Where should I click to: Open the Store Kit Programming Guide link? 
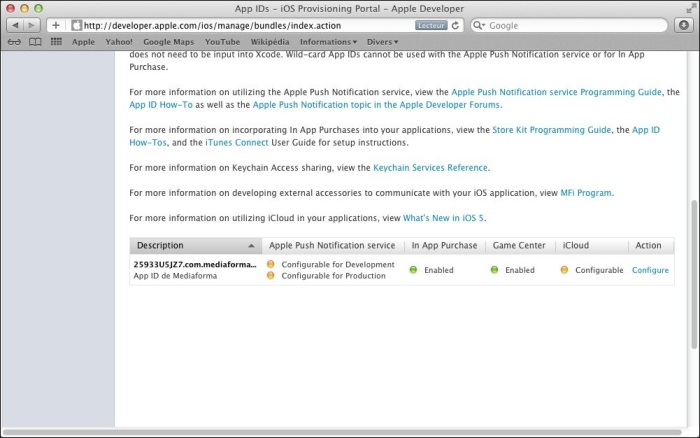[551, 130]
